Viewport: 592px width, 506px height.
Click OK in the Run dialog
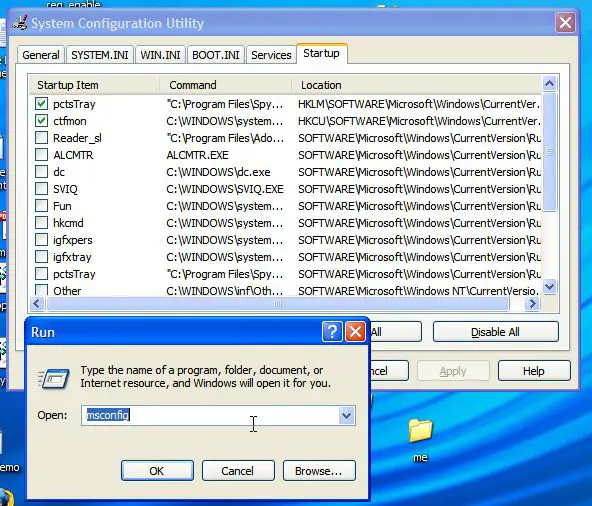pos(157,471)
